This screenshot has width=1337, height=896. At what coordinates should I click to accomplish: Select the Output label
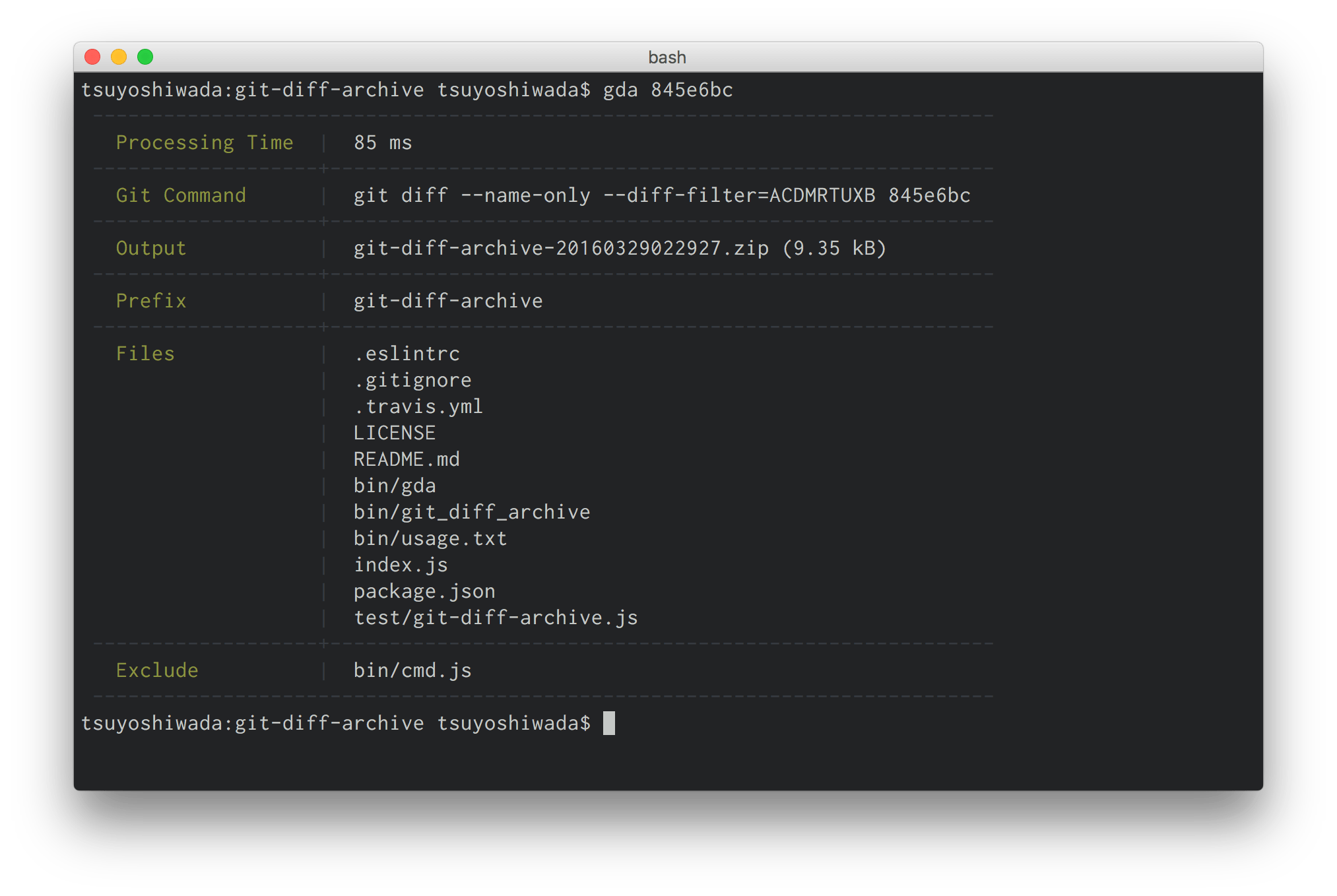pyautogui.click(x=151, y=247)
